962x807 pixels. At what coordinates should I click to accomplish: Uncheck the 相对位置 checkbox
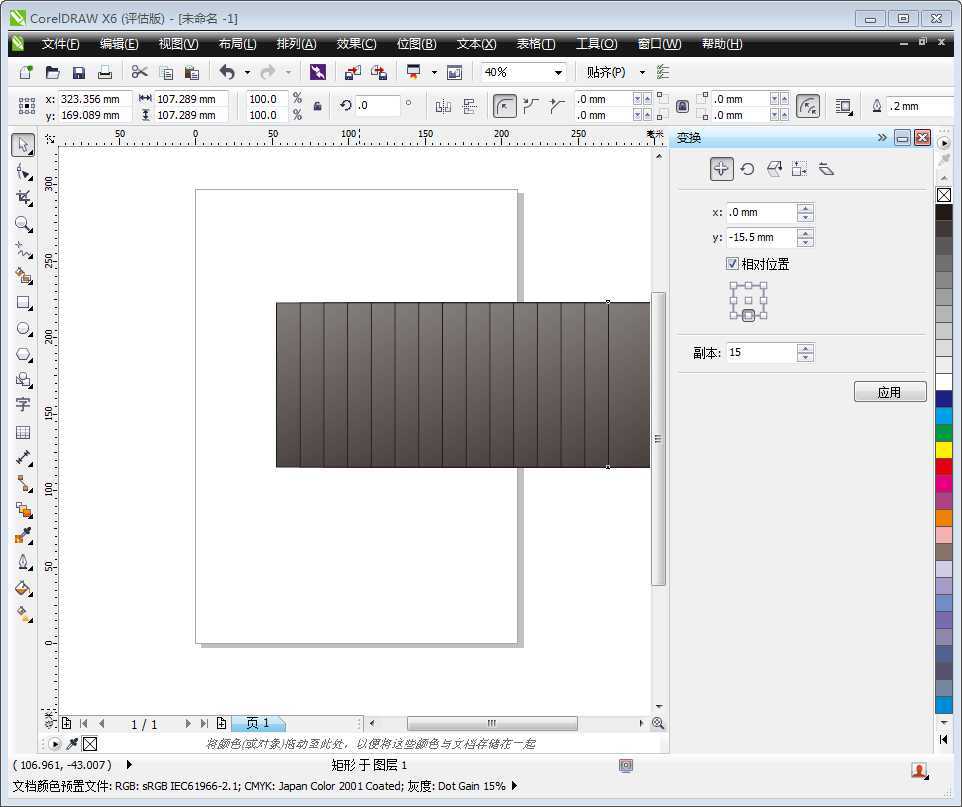click(x=731, y=264)
